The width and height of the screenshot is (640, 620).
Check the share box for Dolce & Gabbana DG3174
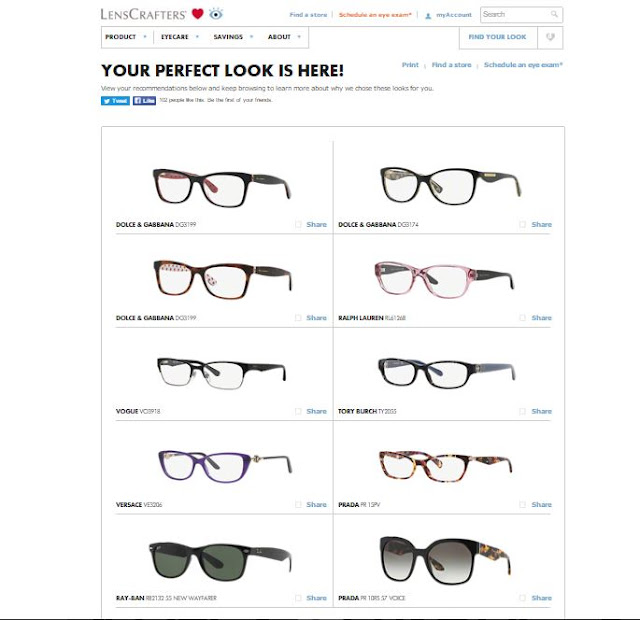pos(522,224)
